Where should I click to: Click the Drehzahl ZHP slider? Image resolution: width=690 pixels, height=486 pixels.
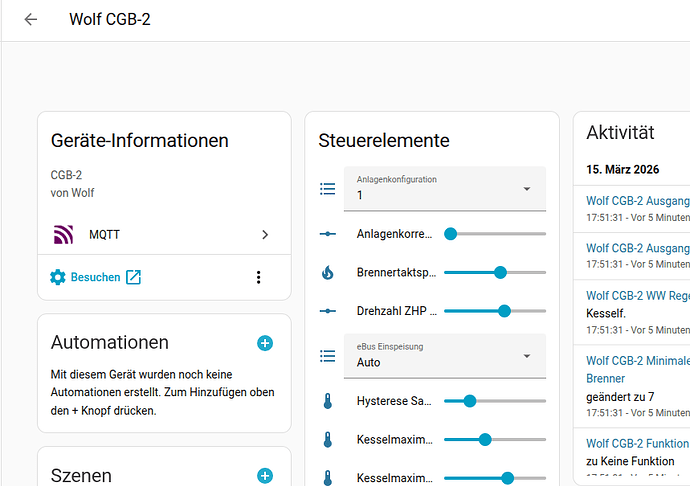click(x=495, y=311)
